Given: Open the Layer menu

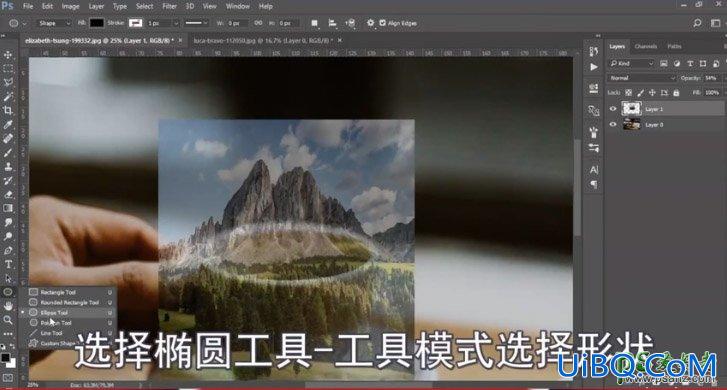Looking at the screenshot, I should click(x=96, y=6).
